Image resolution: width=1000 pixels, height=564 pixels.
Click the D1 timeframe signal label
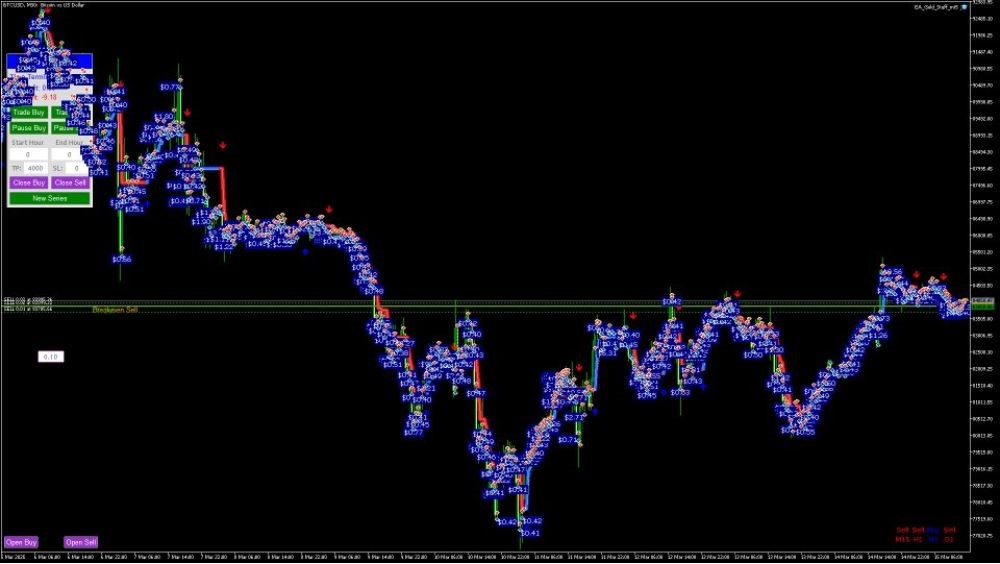coord(949,539)
